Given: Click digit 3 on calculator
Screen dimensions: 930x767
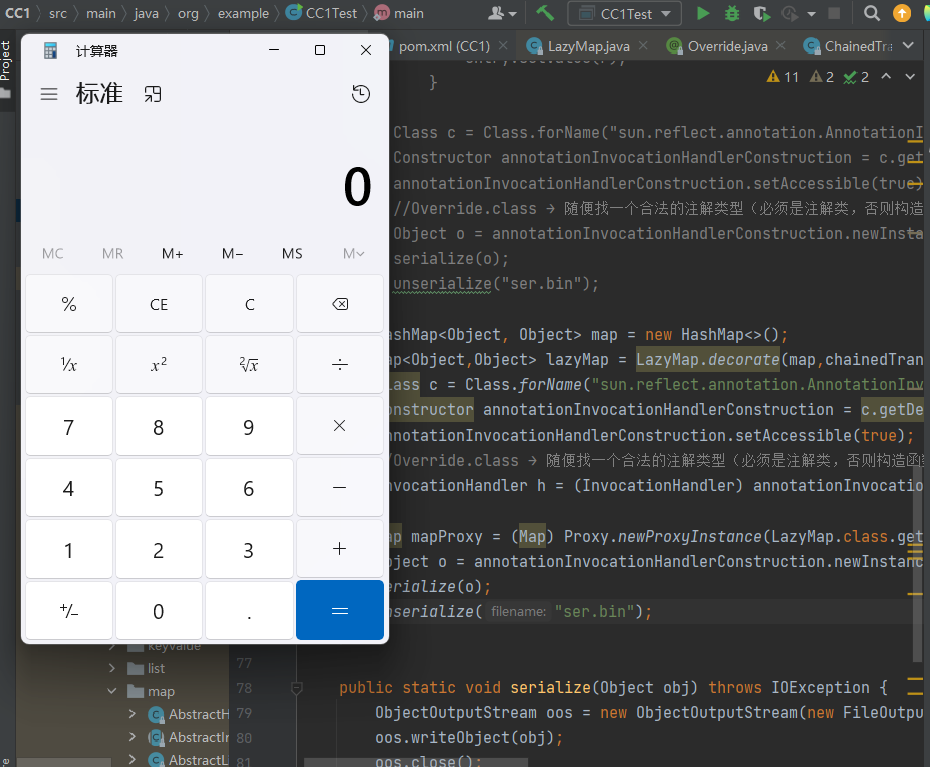Looking at the screenshot, I should pos(250,549).
